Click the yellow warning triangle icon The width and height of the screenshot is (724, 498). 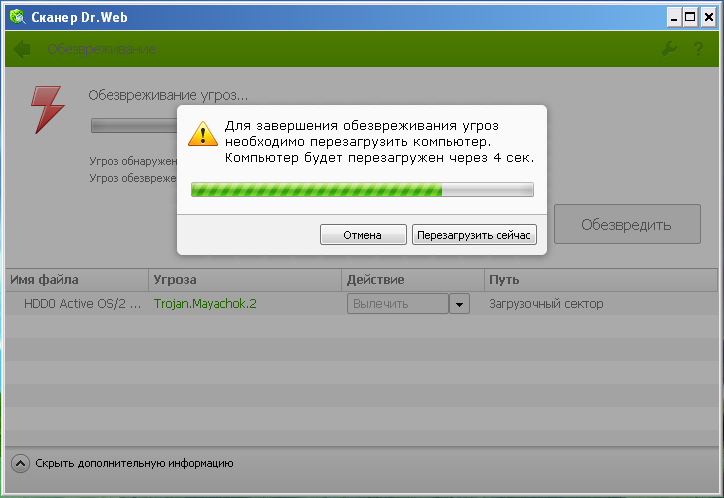[x=203, y=134]
